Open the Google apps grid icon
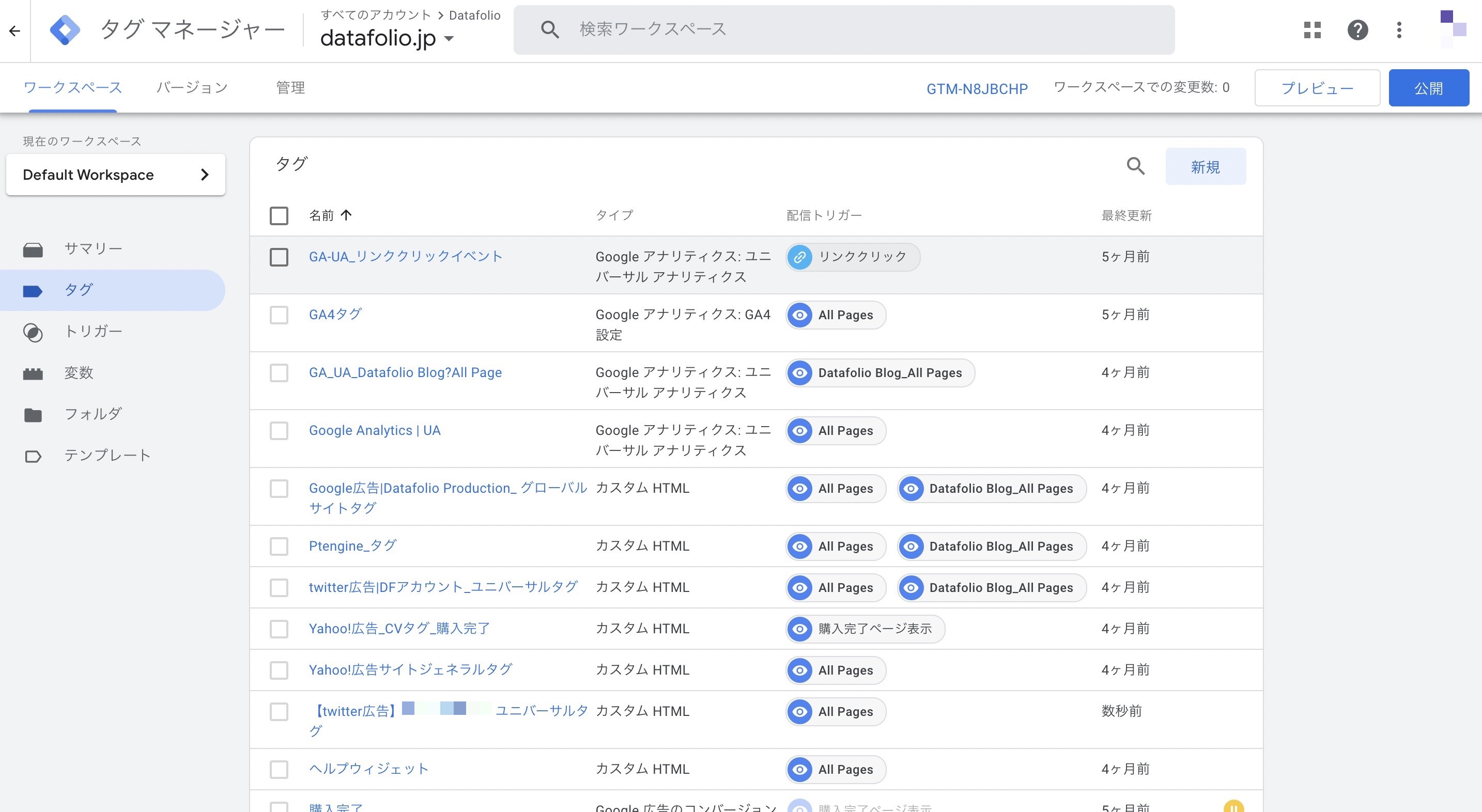1482x812 pixels. (1313, 30)
